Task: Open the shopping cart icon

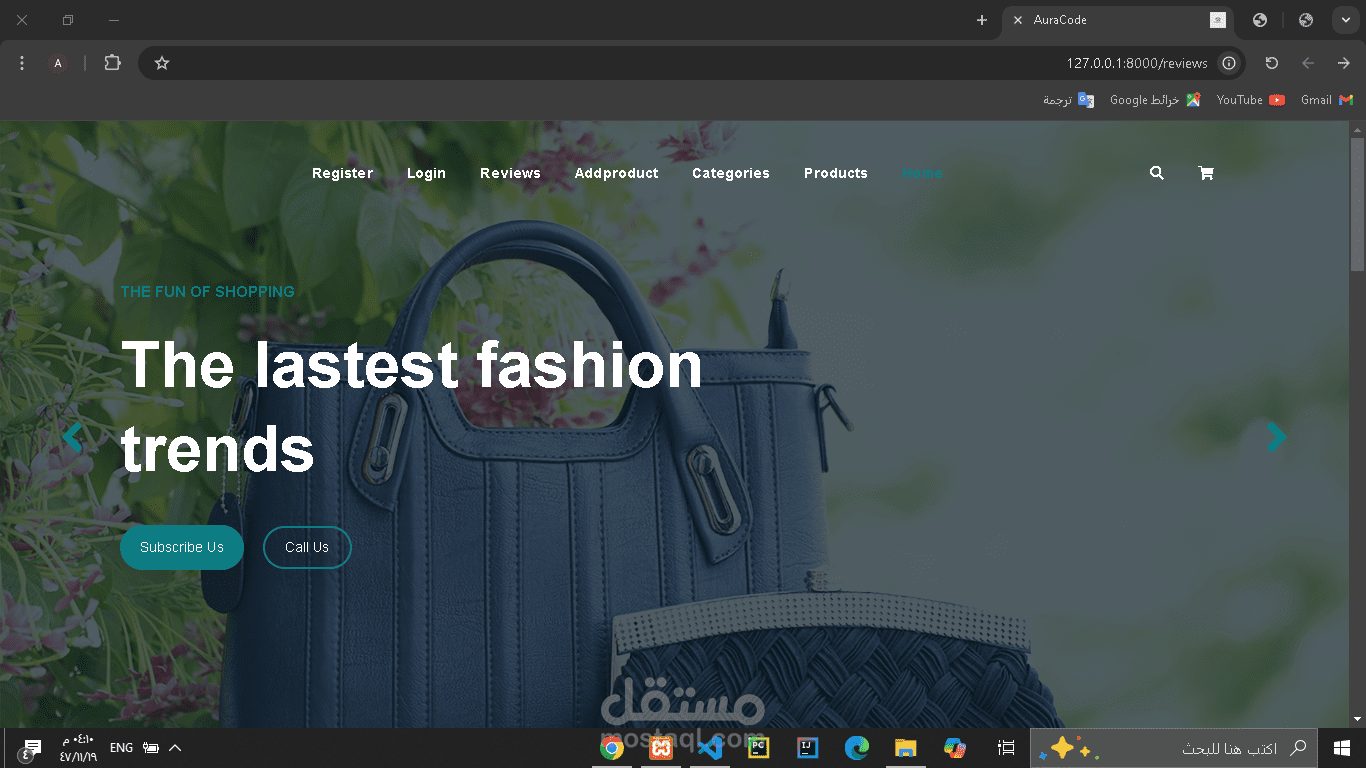Action: (x=1206, y=173)
